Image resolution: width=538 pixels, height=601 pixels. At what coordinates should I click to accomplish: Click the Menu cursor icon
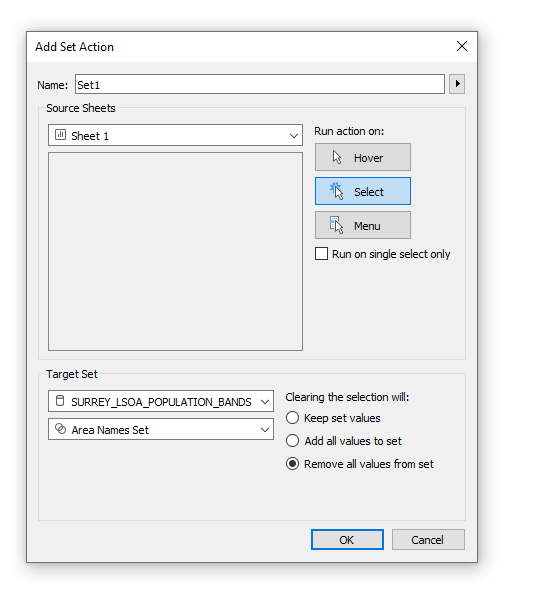(x=336, y=225)
